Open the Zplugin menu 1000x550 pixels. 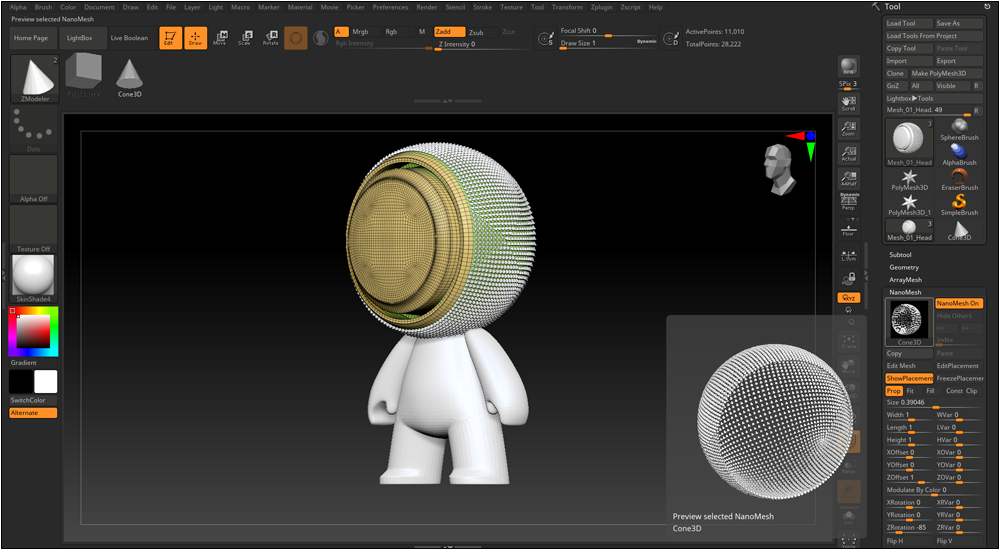click(x=602, y=7)
